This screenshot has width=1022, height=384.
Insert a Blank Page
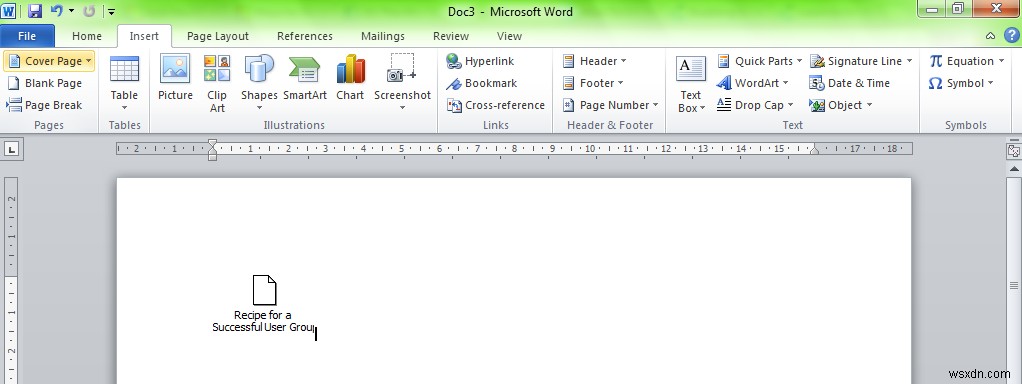coord(44,83)
